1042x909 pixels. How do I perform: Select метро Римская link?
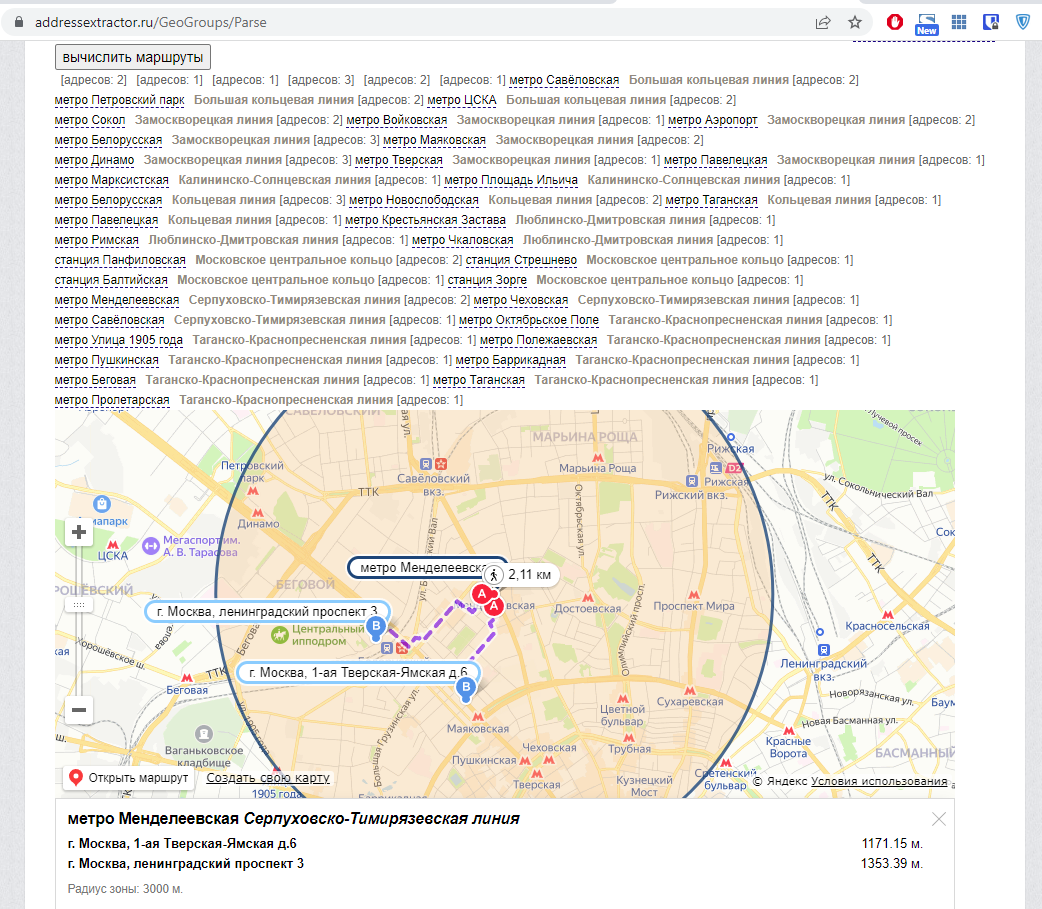click(96, 240)
